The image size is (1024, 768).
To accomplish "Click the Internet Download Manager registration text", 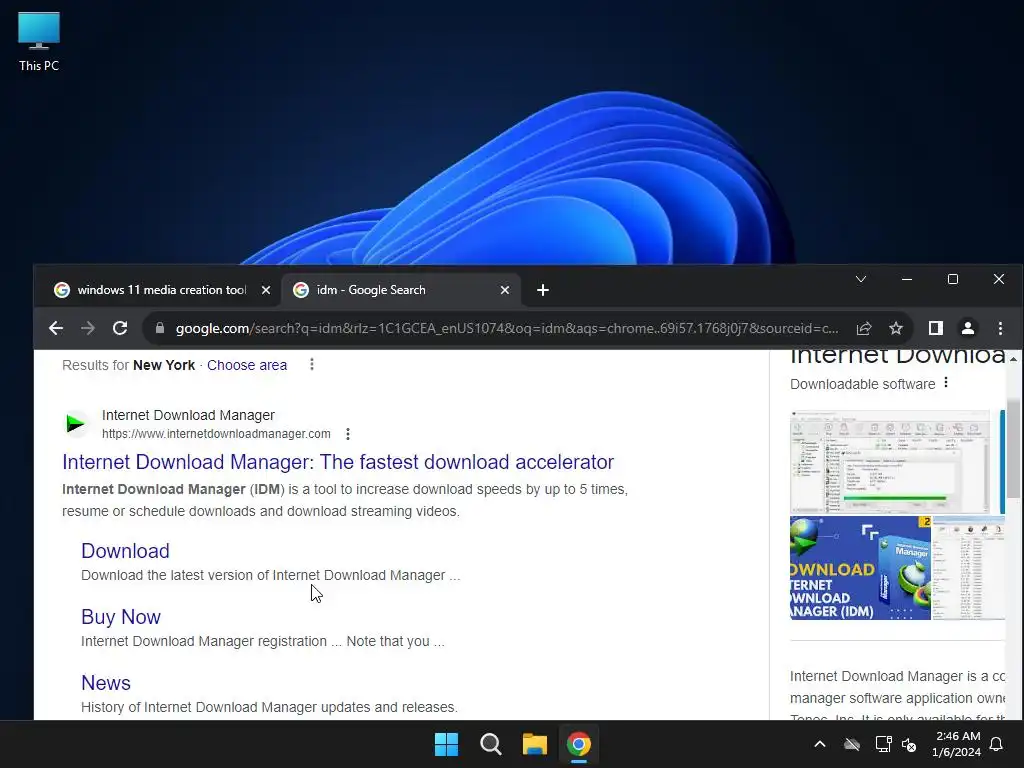I will pyautogui.click(x=263, y=641).
